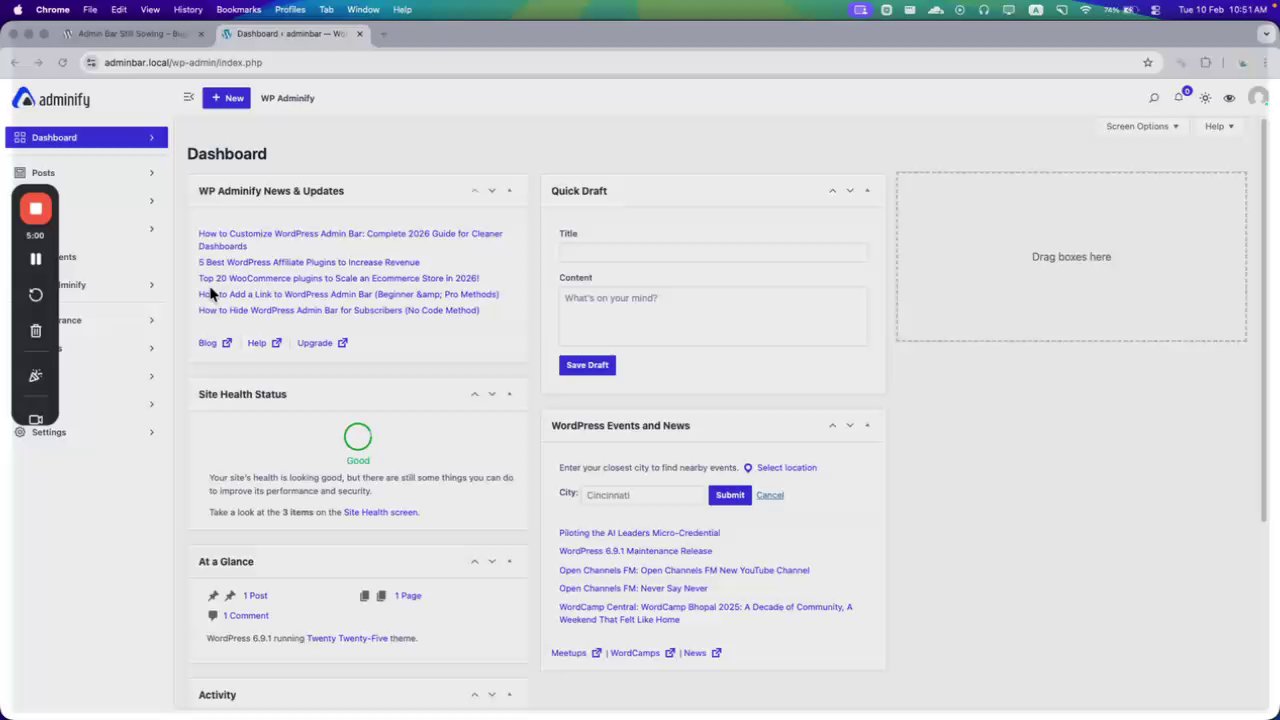This screenshot has width=1280, height=720.
Task: Click the What's on your mind content box
Action: click(x=713, y=316)
